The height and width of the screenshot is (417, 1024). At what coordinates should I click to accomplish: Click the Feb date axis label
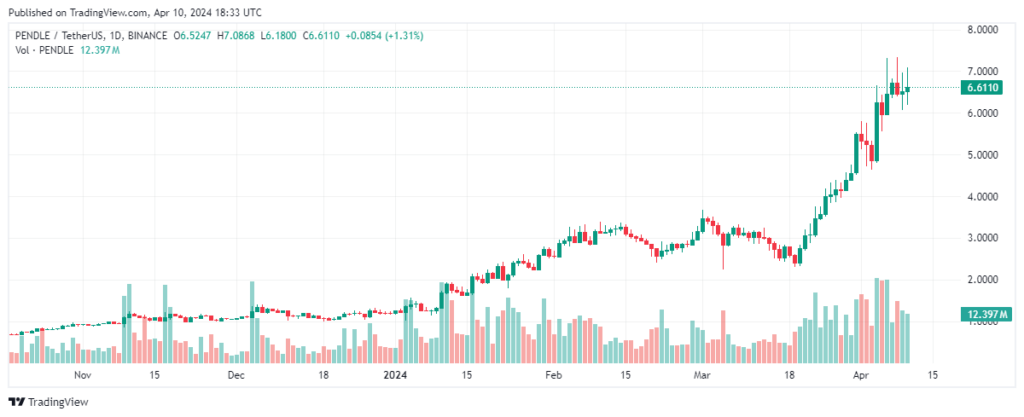[x=553, y=375]
